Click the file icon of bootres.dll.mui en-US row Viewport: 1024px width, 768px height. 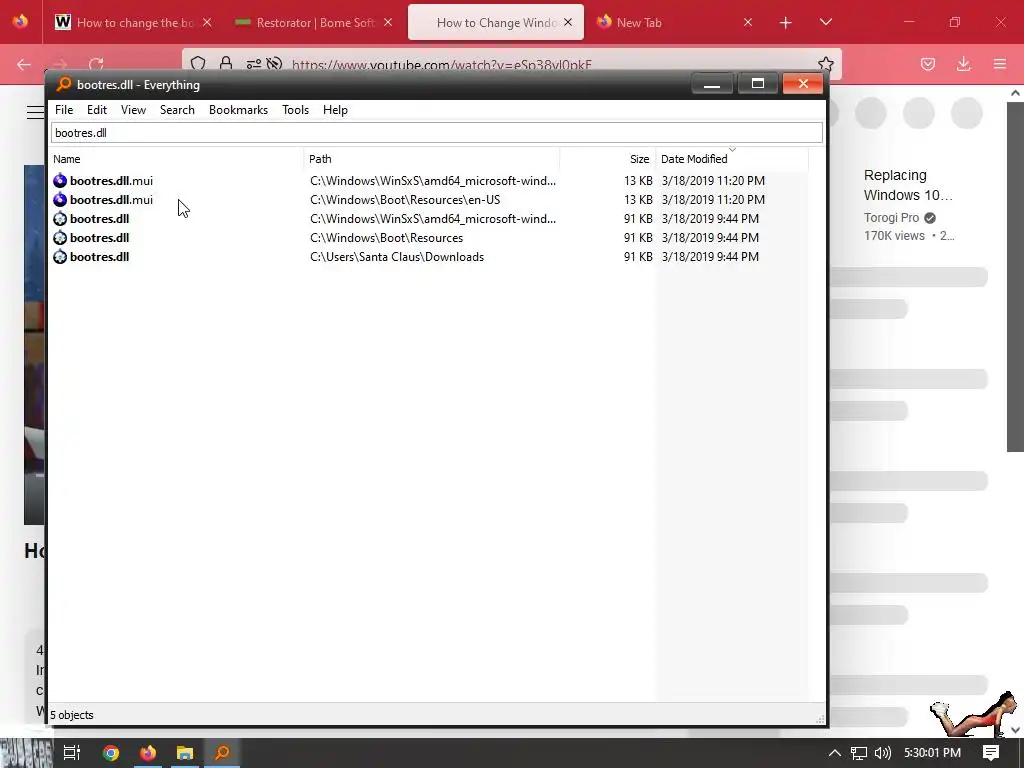tap(60, 200)
